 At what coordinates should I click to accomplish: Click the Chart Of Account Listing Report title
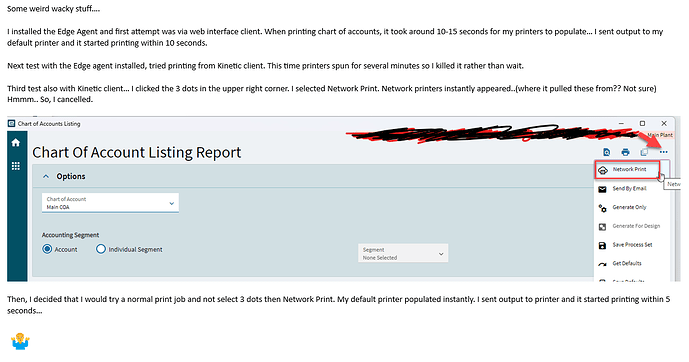point(137,152)
